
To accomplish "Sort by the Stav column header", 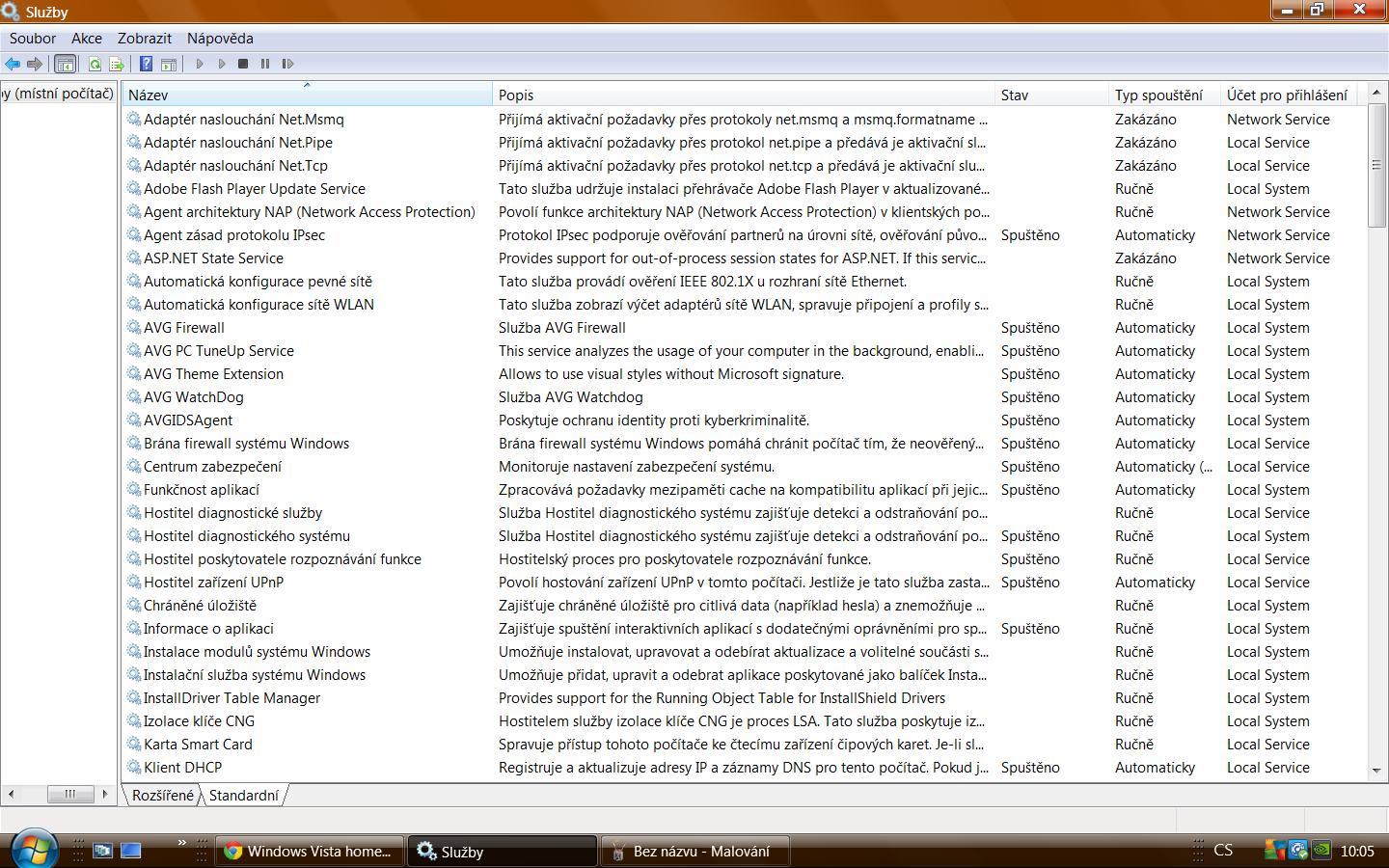I will [x=1051, y=95].
